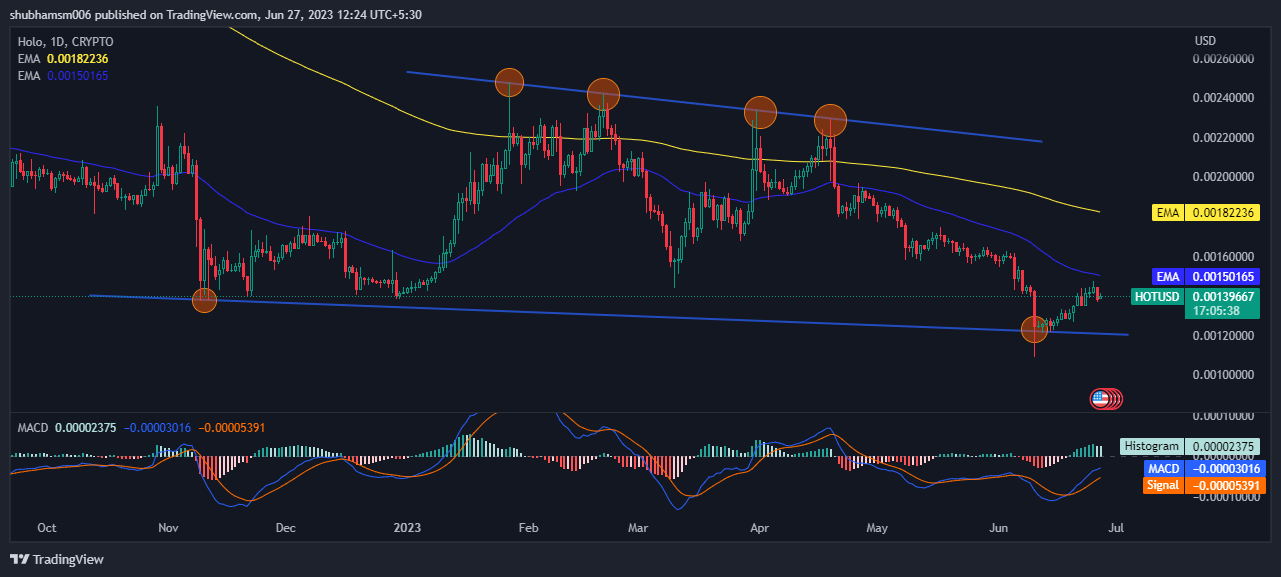The image size is (1281, 577).
Task: Click the Jun label on time axis
Action: [999, 527]
